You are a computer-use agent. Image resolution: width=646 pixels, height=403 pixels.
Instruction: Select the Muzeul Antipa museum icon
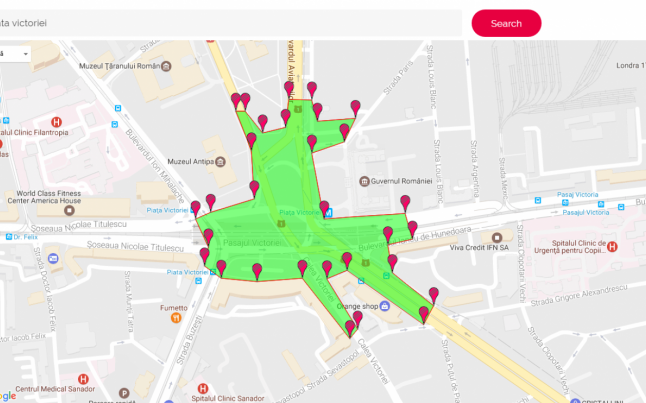tap(220, 162)
